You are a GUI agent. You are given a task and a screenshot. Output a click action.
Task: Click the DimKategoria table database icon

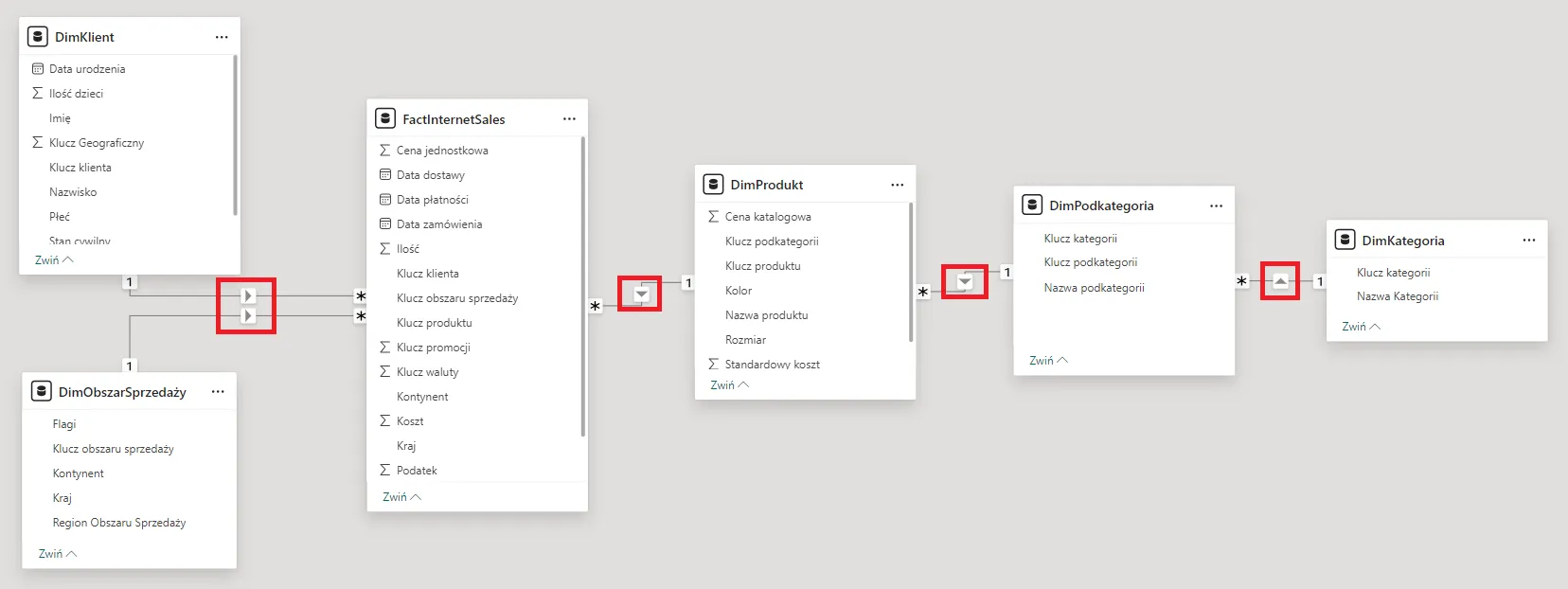click(1345, 240)
